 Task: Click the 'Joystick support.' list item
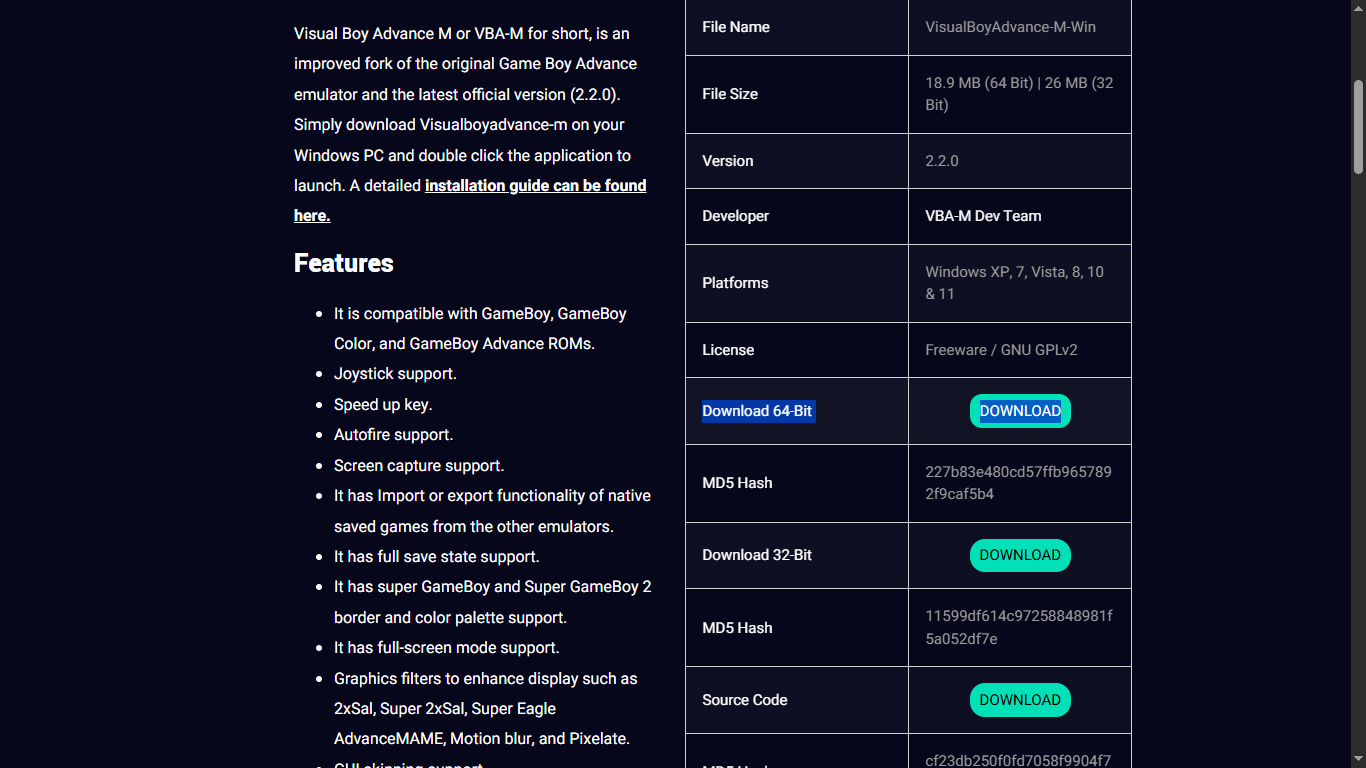(395, 374)
